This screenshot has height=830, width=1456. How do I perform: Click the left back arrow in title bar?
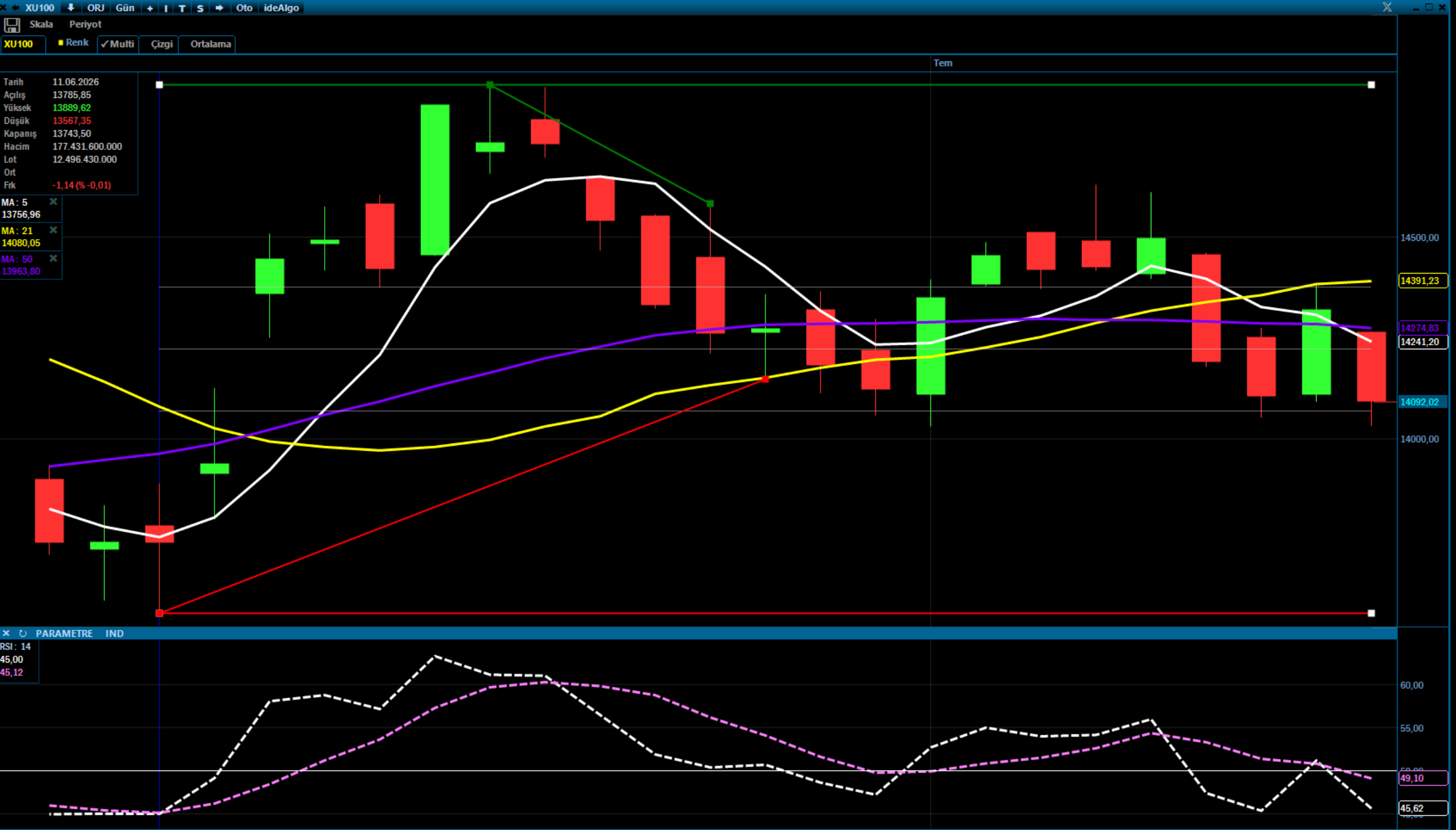coord(15,7)
